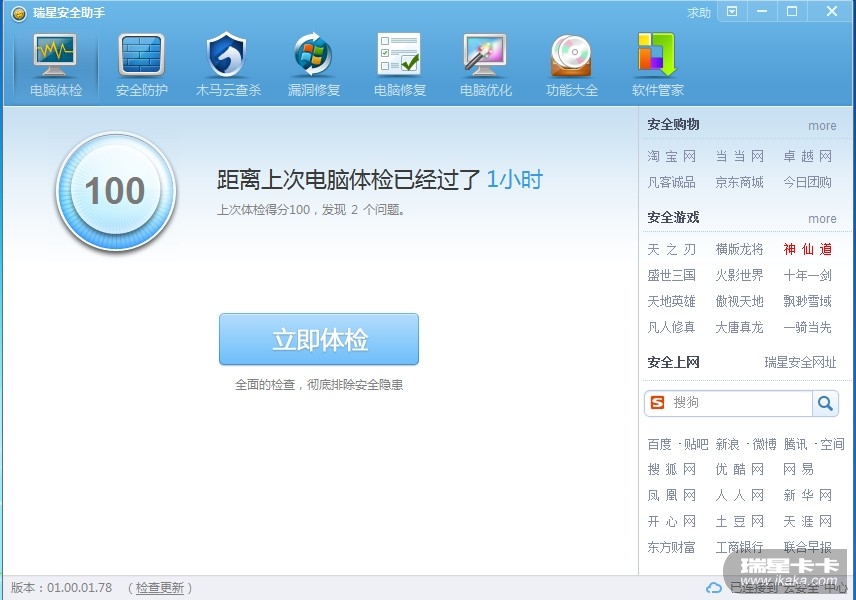This screenshot has height=600, width=856.
Task: Click more next to 安全游戏
Action: pyautogui.click(x=822, y=218)
